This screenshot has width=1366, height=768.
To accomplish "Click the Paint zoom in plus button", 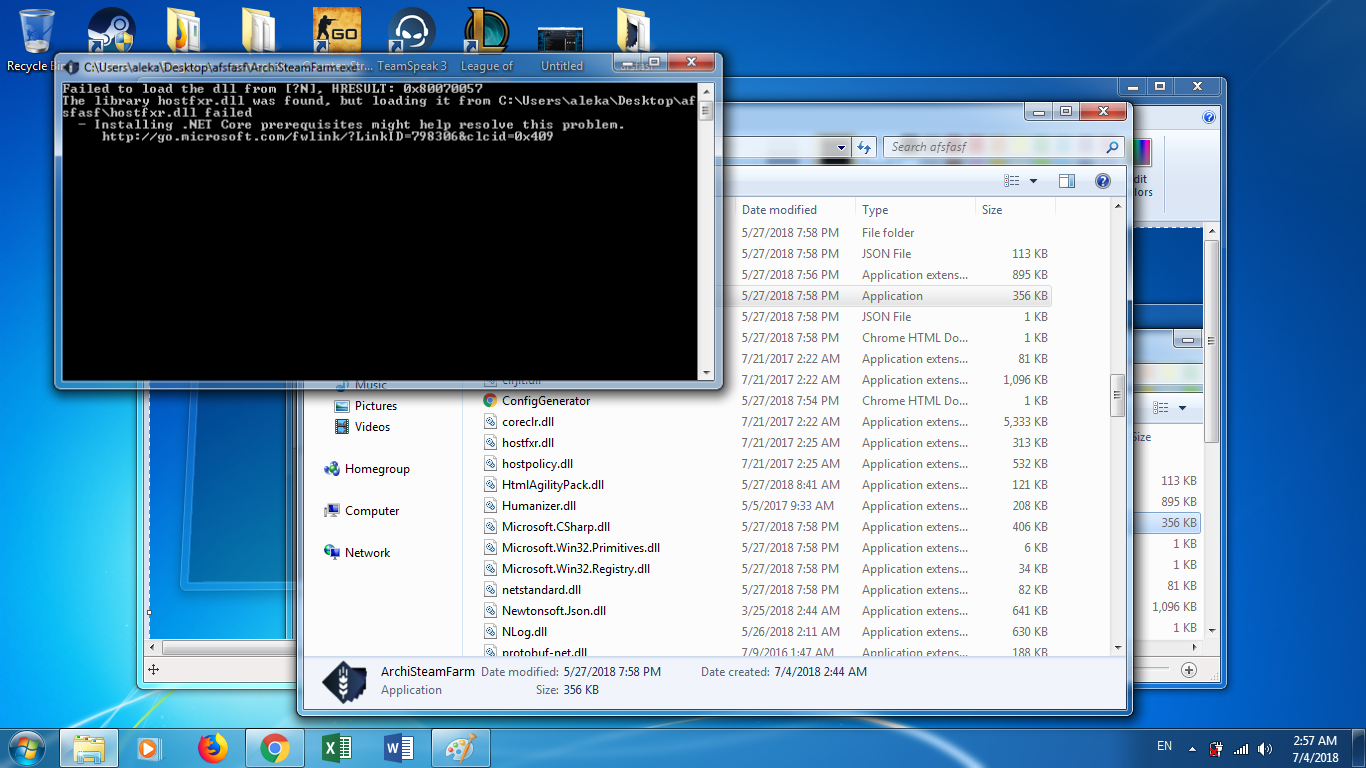I will point(1189,670).
